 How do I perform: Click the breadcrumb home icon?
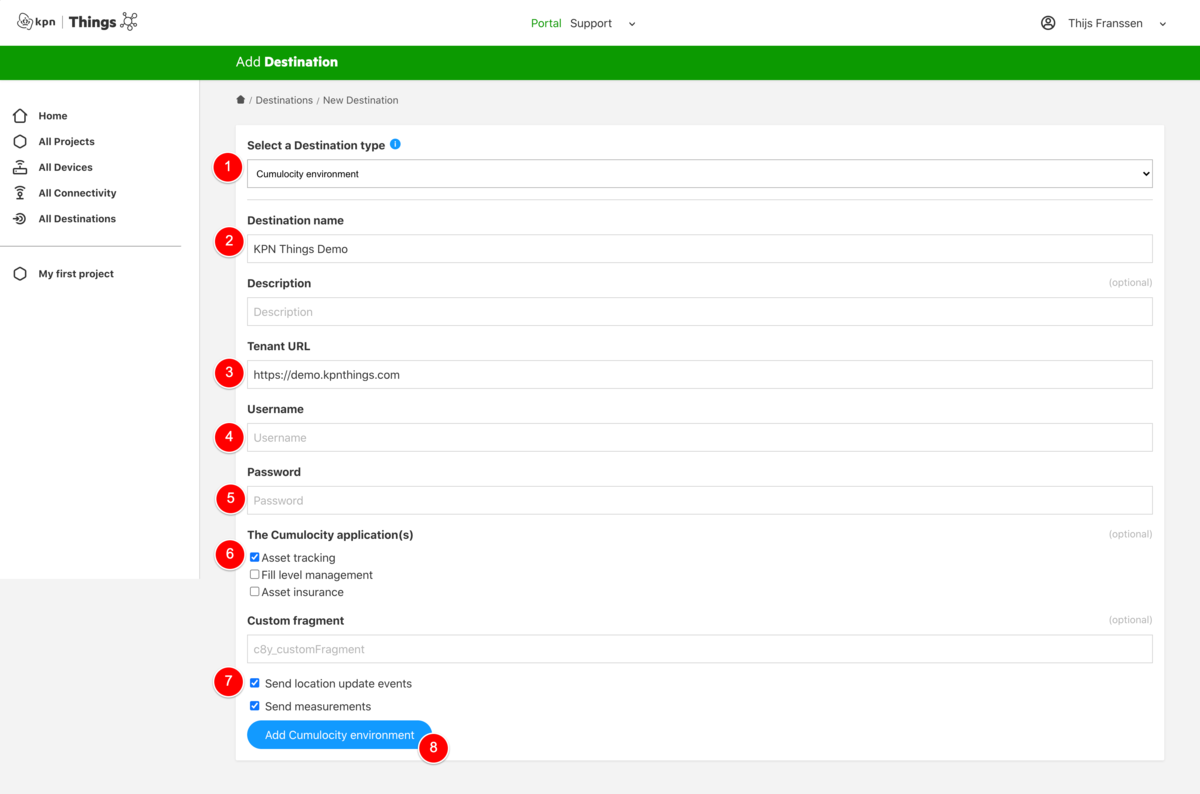coord(240,100)
